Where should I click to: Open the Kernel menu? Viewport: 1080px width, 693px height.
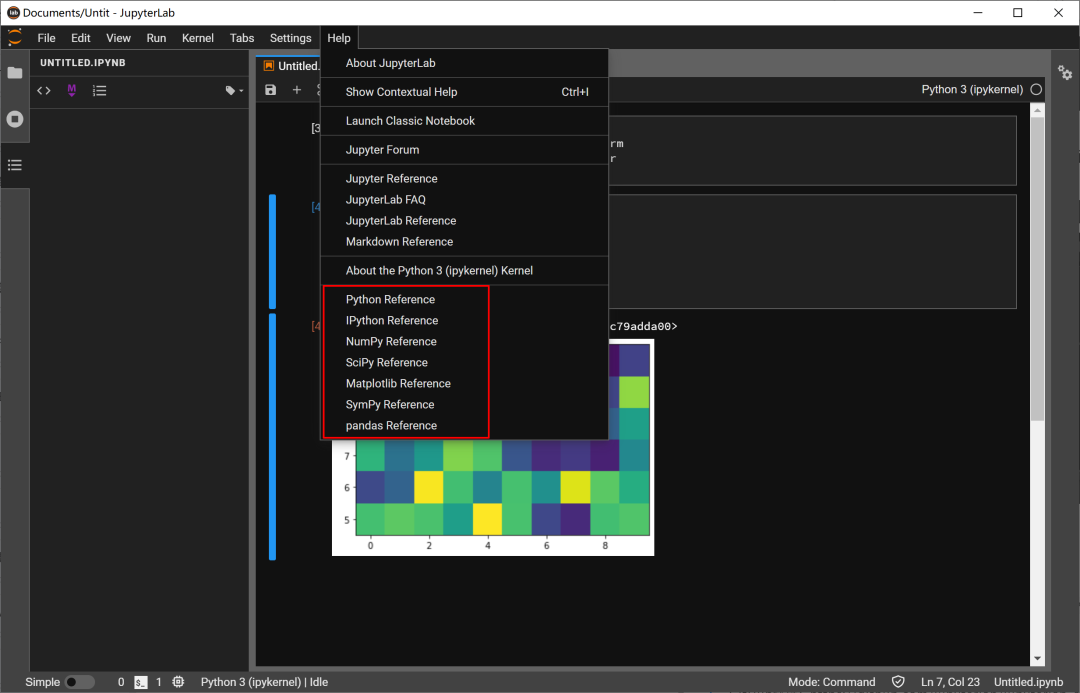(x=198, y=38)
